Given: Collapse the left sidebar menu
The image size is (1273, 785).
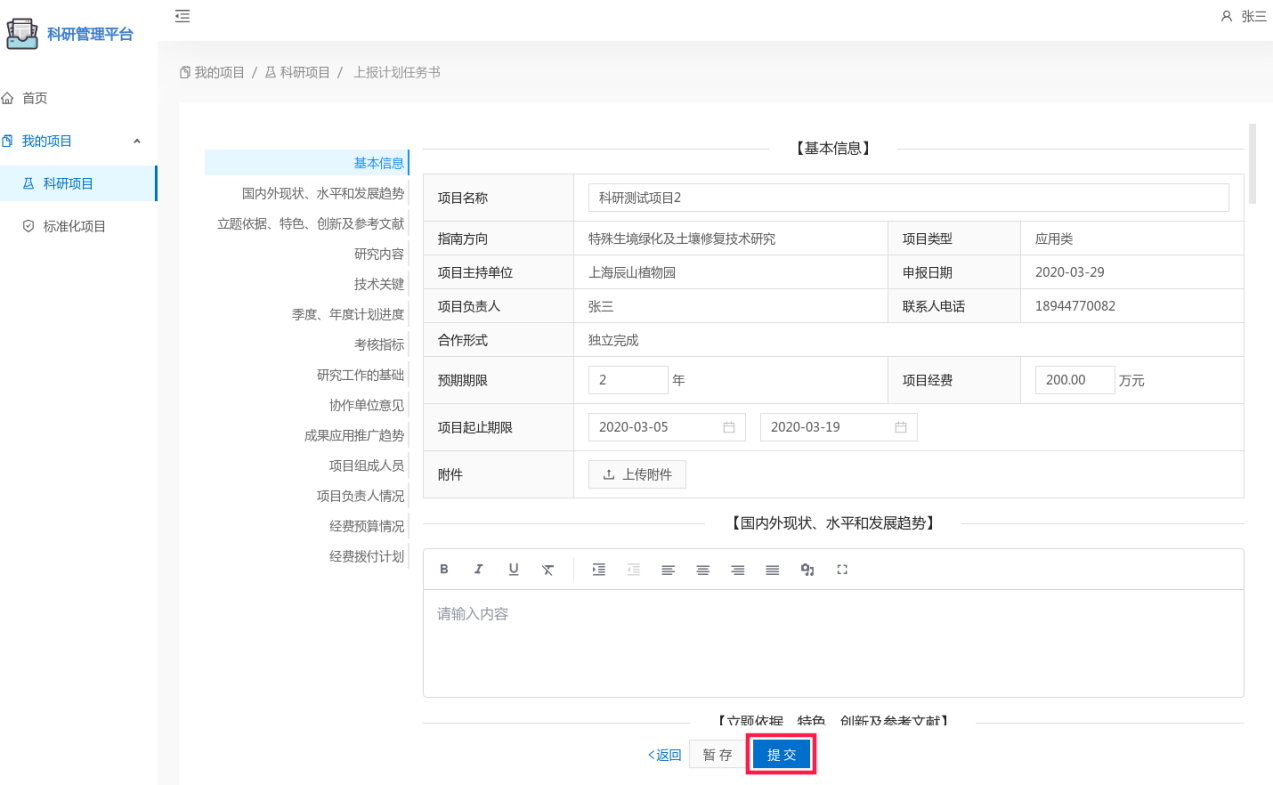Looking at the screenshot, I should click(x=182, y=16).
